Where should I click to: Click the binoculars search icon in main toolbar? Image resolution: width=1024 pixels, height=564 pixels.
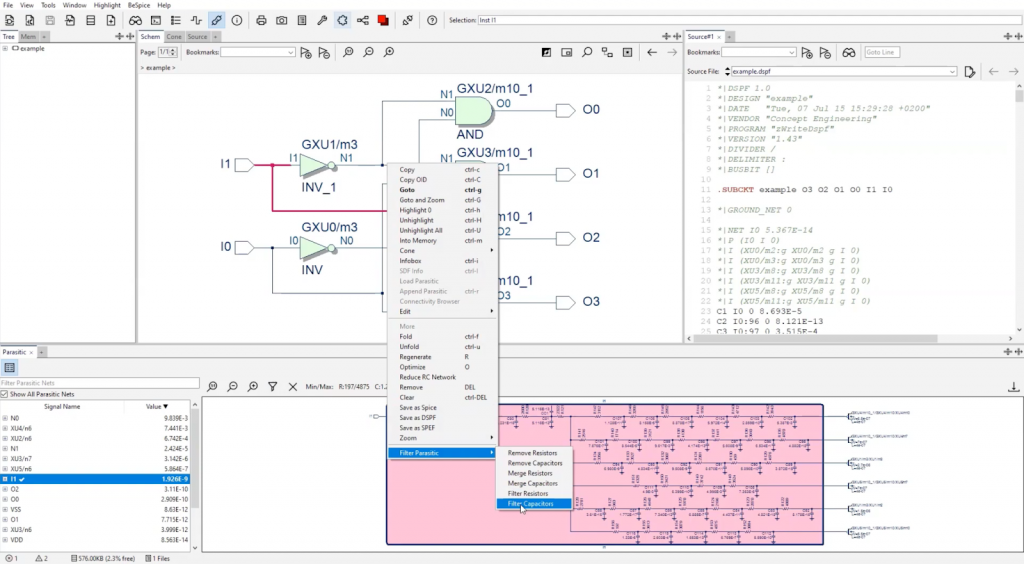click(135, 20)
